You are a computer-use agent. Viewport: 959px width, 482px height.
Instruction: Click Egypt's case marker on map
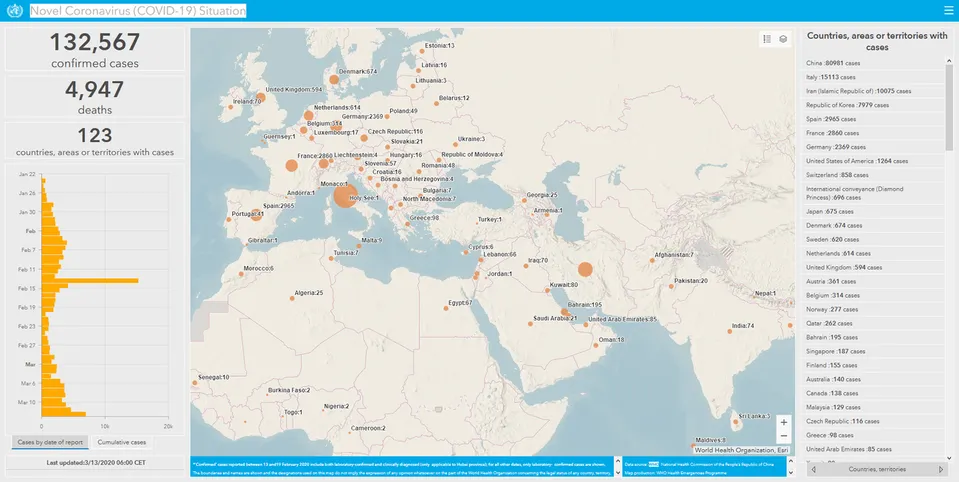pyautogui.click(x=446, y=308)
